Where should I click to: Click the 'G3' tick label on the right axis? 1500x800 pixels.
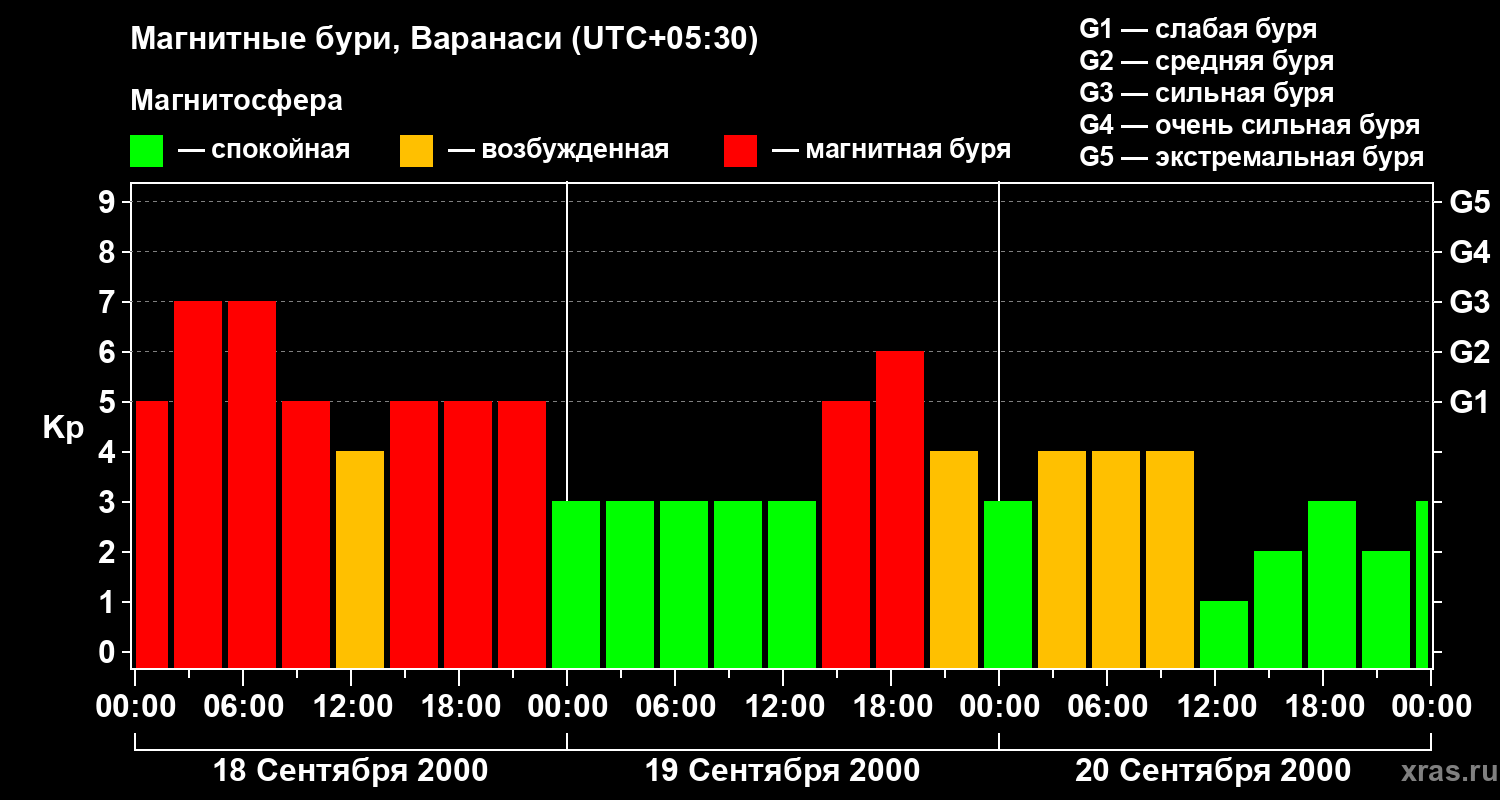click(1469, 302)
